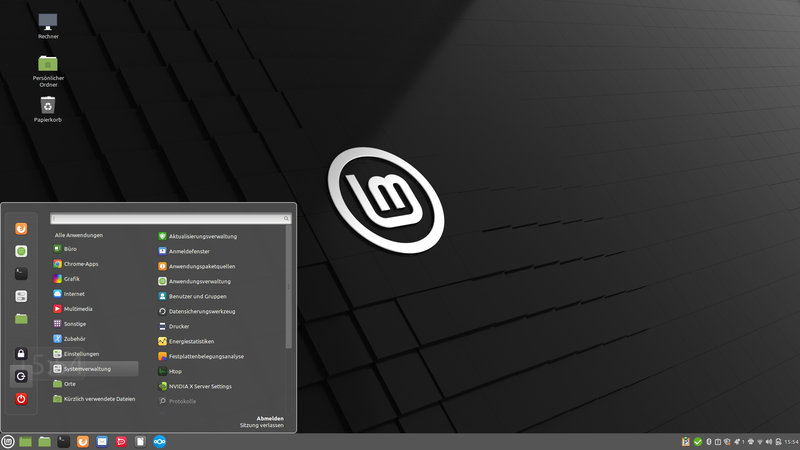Click the clipboard tray icon
This screenshot has width=800, height=450.
point(686,442)
